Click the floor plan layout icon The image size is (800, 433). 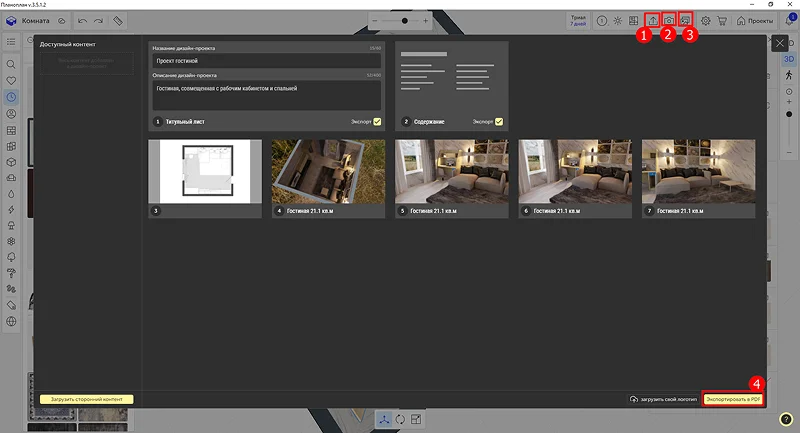tap(633, 21)
